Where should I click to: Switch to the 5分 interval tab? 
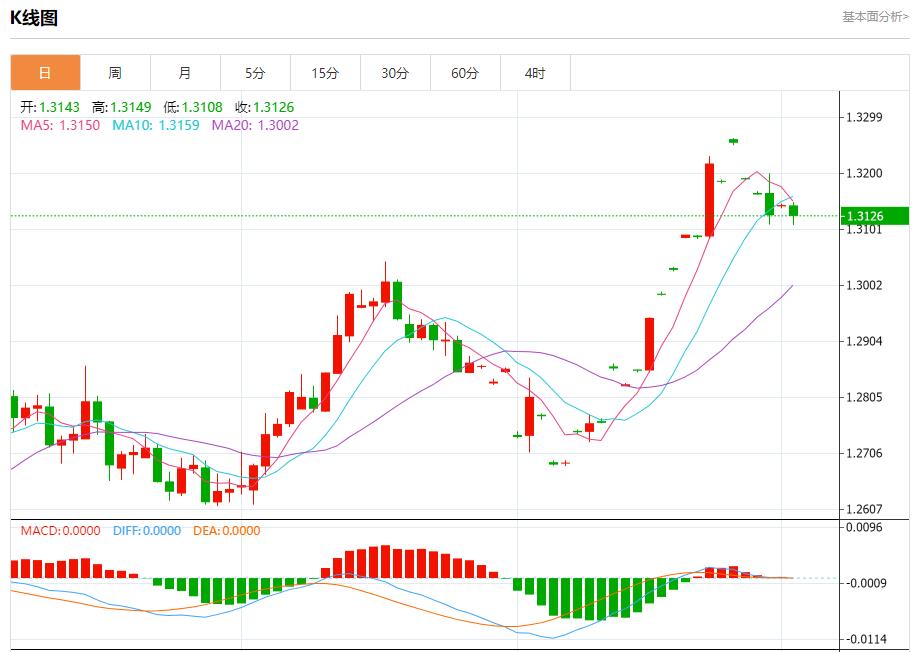click(255, 73)
